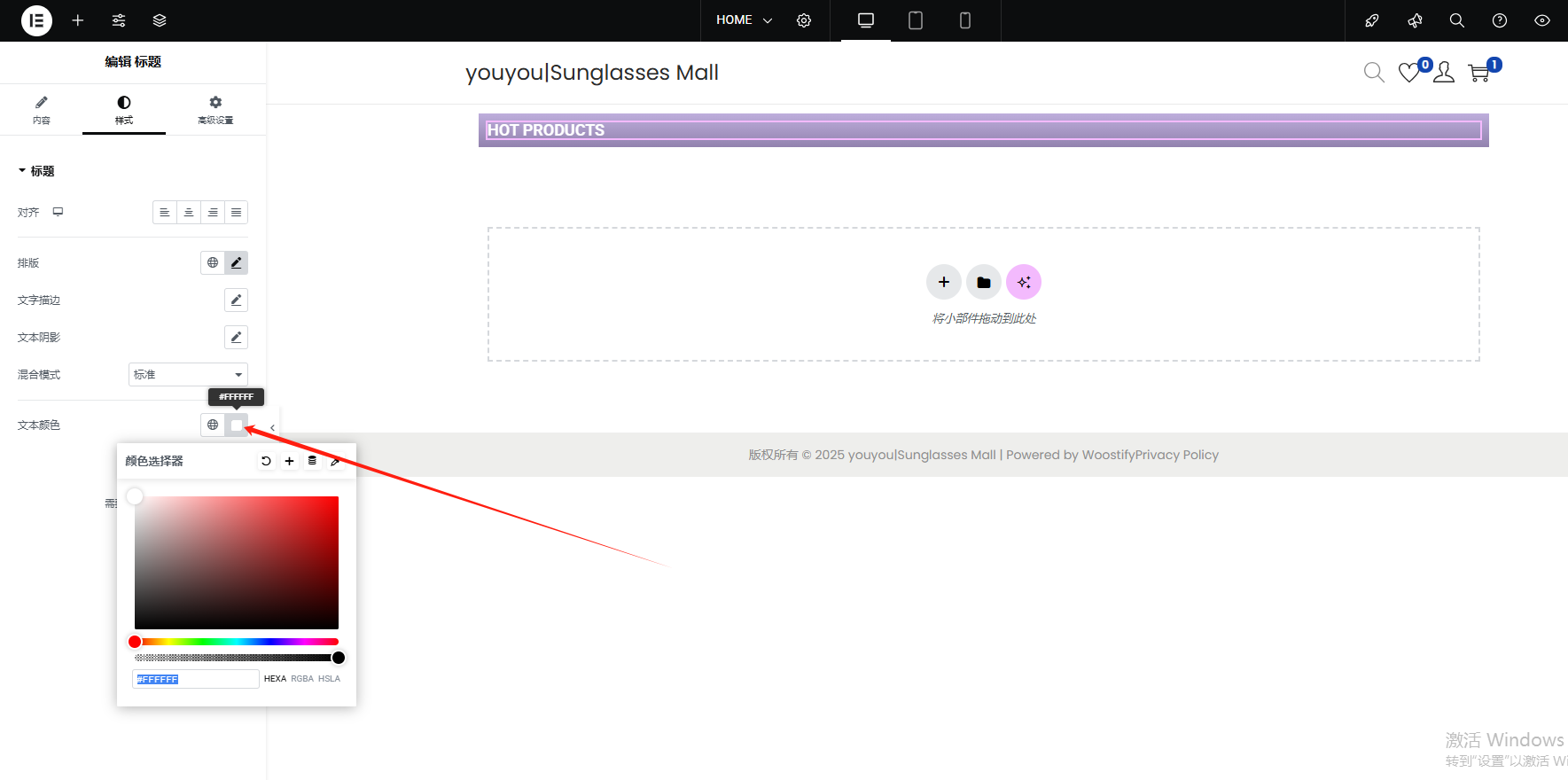The height and width of the screenshot is (780, 1568).
Task: Open the Finder search in top bar
Action: click(x=1456, y=20)
